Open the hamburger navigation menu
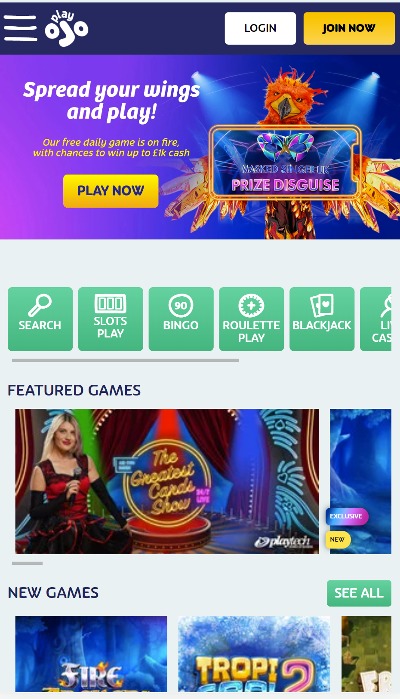 pyautogui.click(x=20, y=28)
